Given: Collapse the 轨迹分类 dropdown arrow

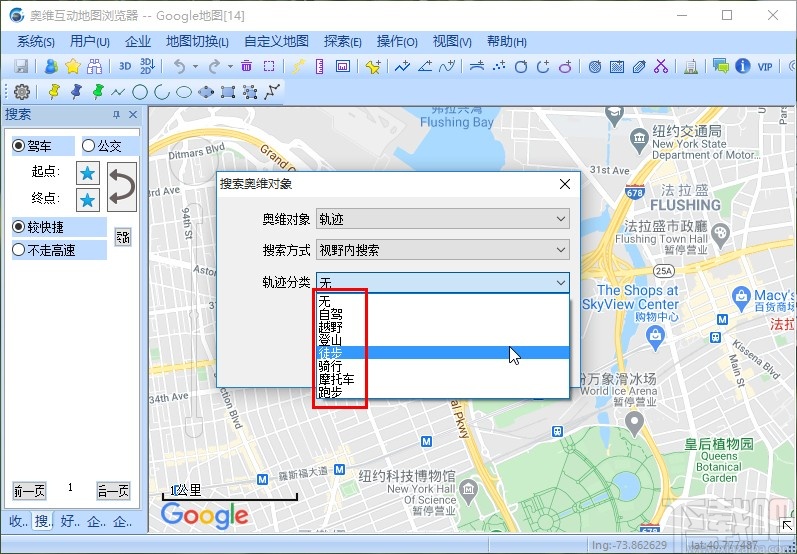Looking at the screenshot, I should (x=561, y=283).
